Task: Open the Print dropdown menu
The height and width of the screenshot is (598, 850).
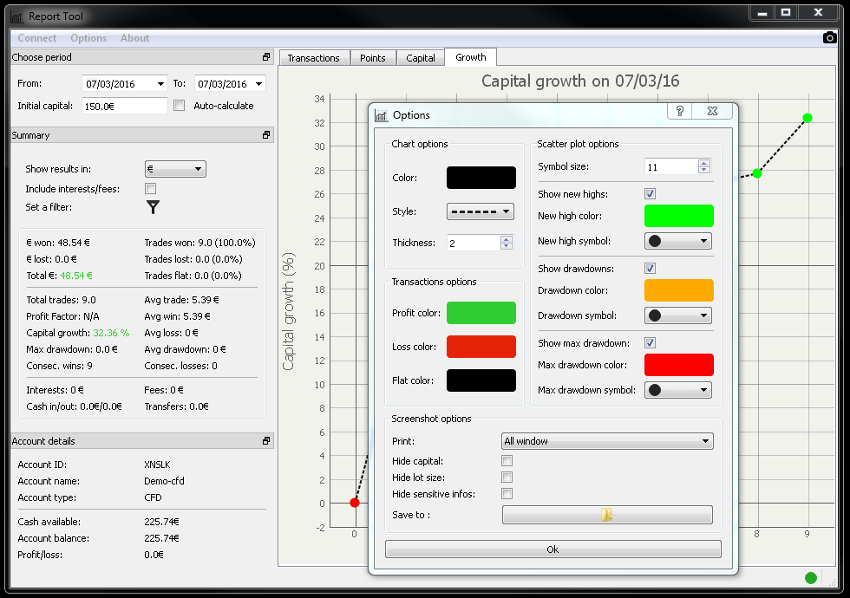Action: click(x=606, y=441)
